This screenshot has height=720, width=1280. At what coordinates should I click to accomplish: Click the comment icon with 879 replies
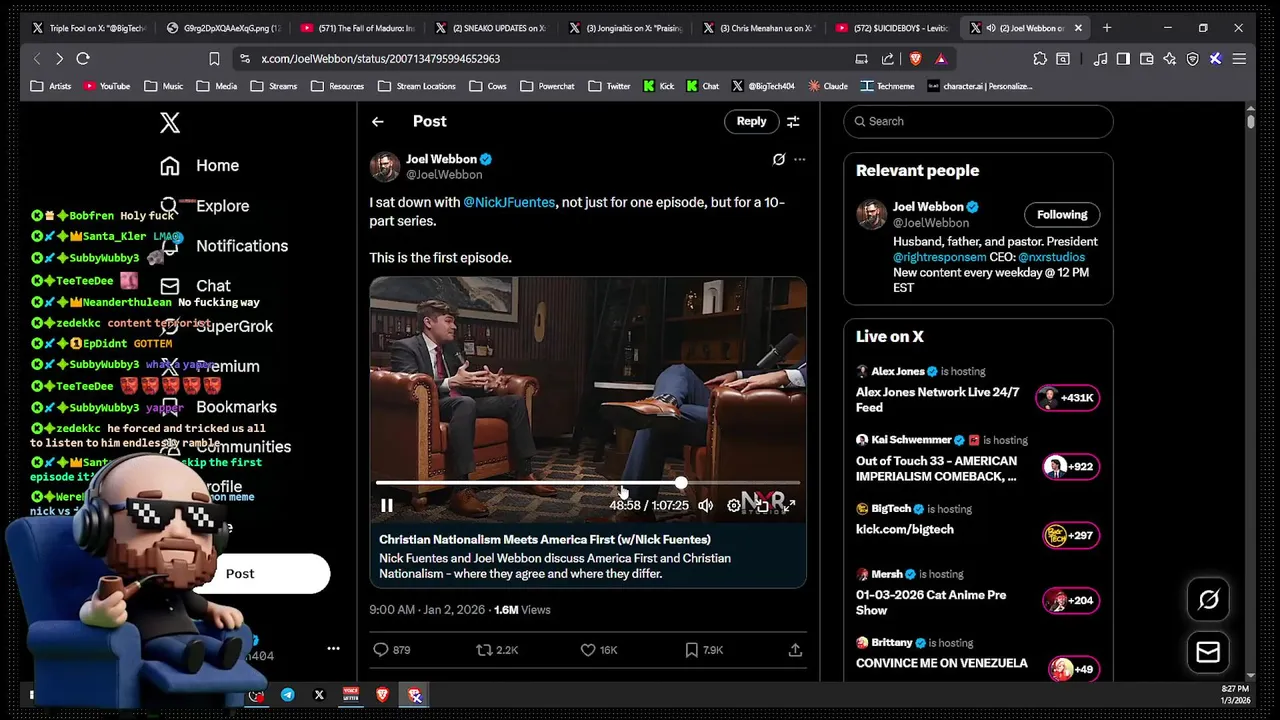(380, 650)
